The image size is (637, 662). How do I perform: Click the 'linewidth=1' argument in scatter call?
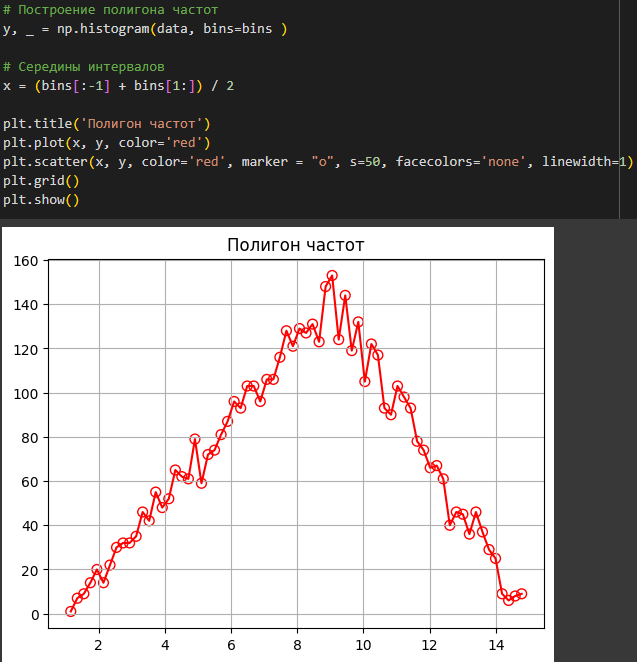[584, 162]
